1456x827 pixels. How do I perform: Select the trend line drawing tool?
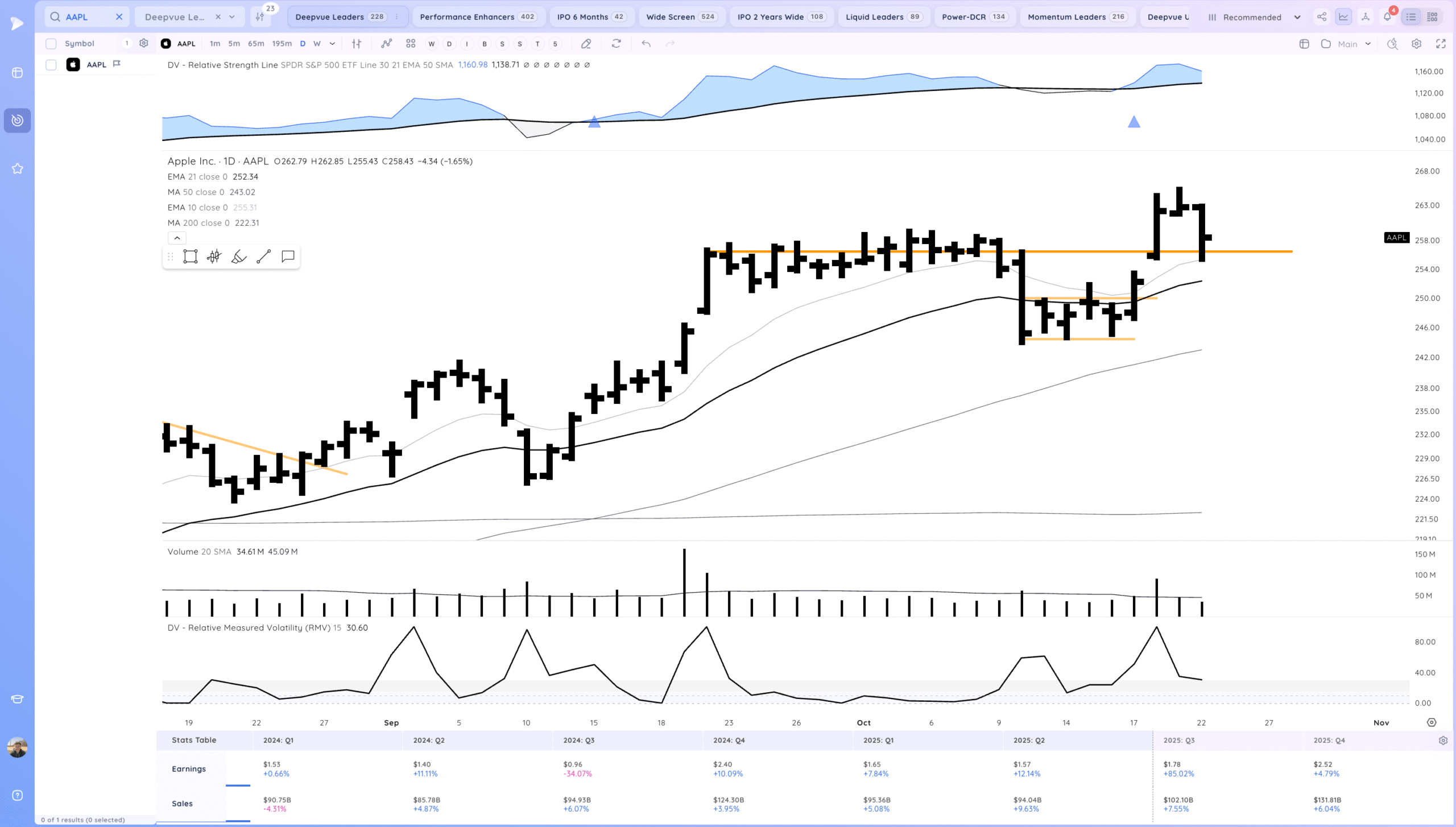263,257
